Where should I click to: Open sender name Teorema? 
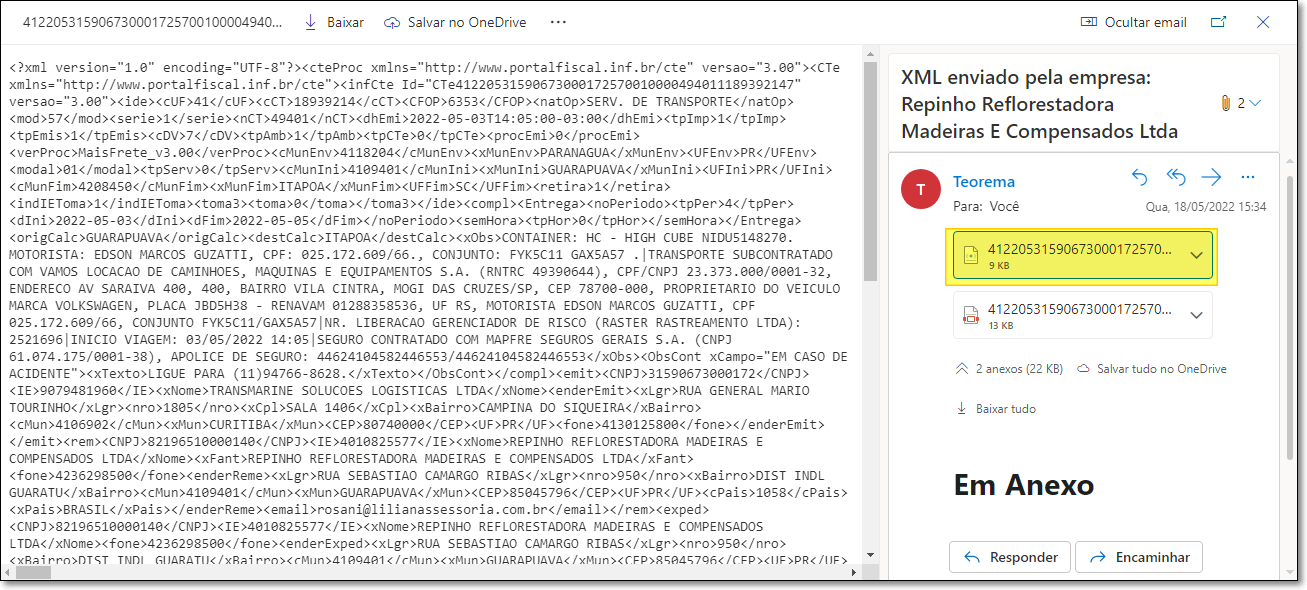(x=984, y=182)
